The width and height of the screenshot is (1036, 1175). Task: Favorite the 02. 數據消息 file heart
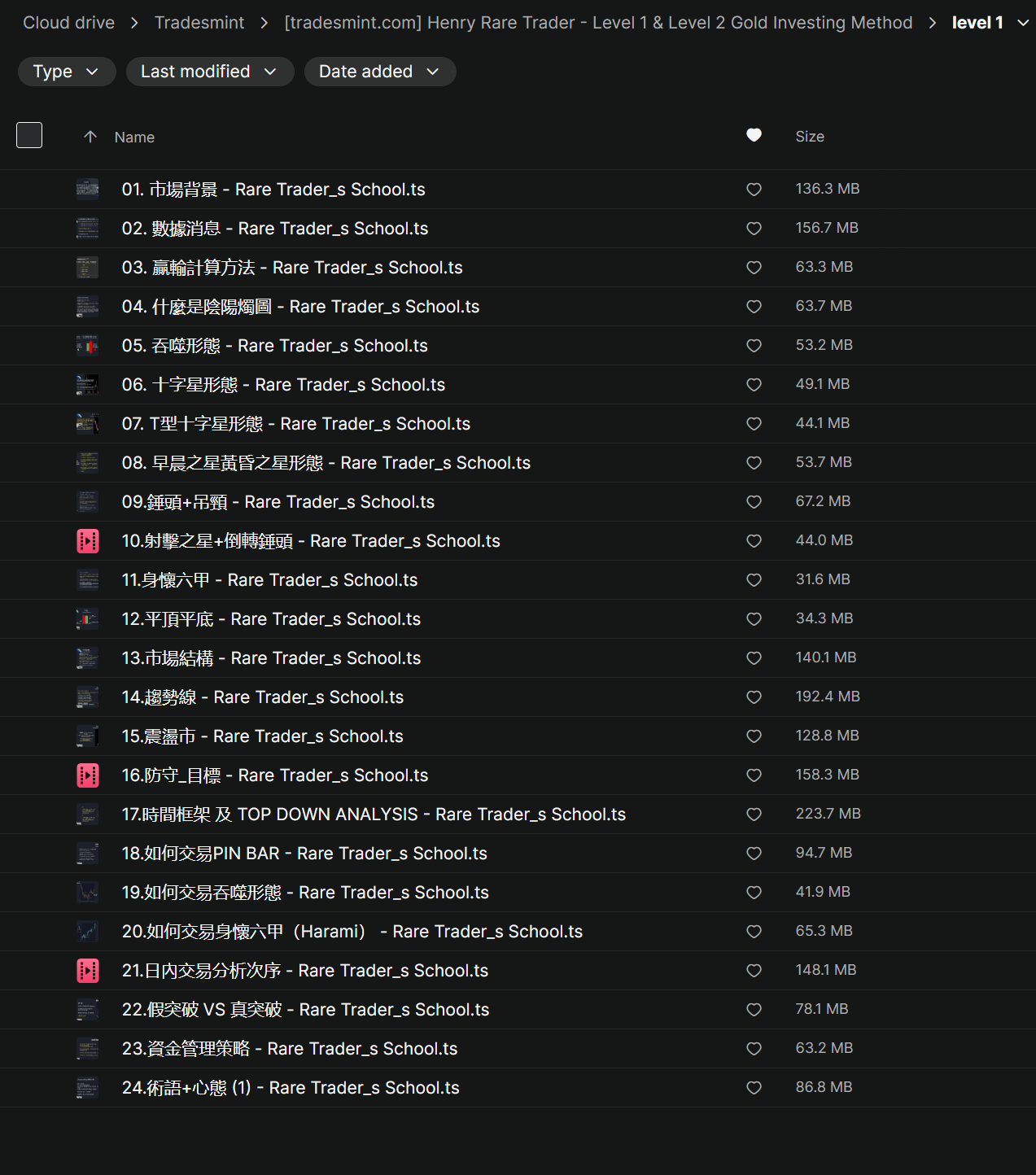754,229
